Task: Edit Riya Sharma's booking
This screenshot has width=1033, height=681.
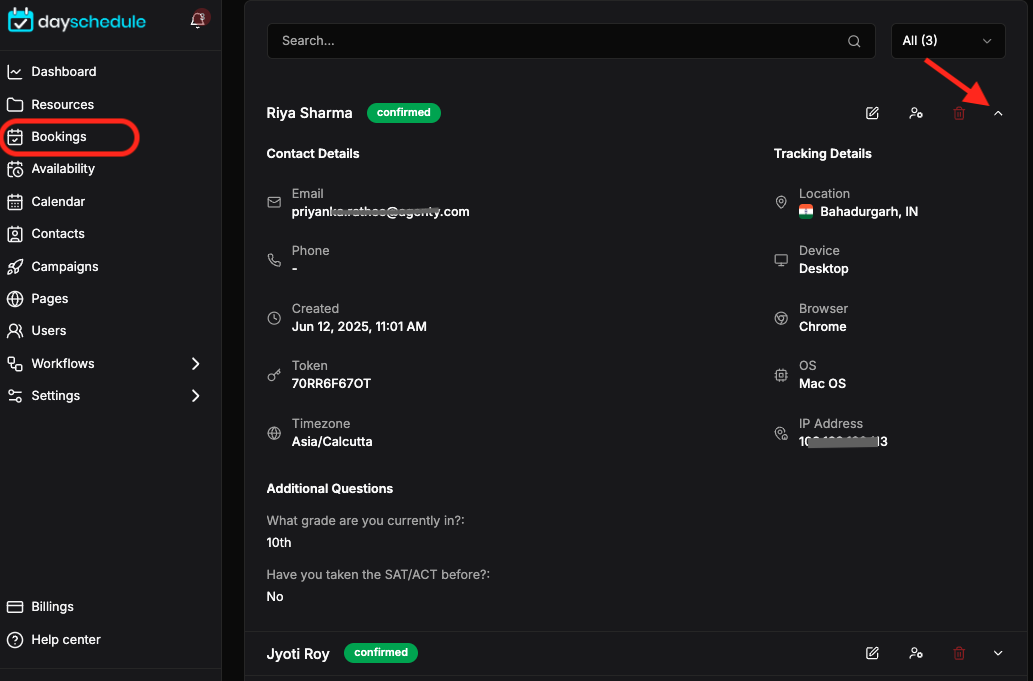Action: (872, 113)
